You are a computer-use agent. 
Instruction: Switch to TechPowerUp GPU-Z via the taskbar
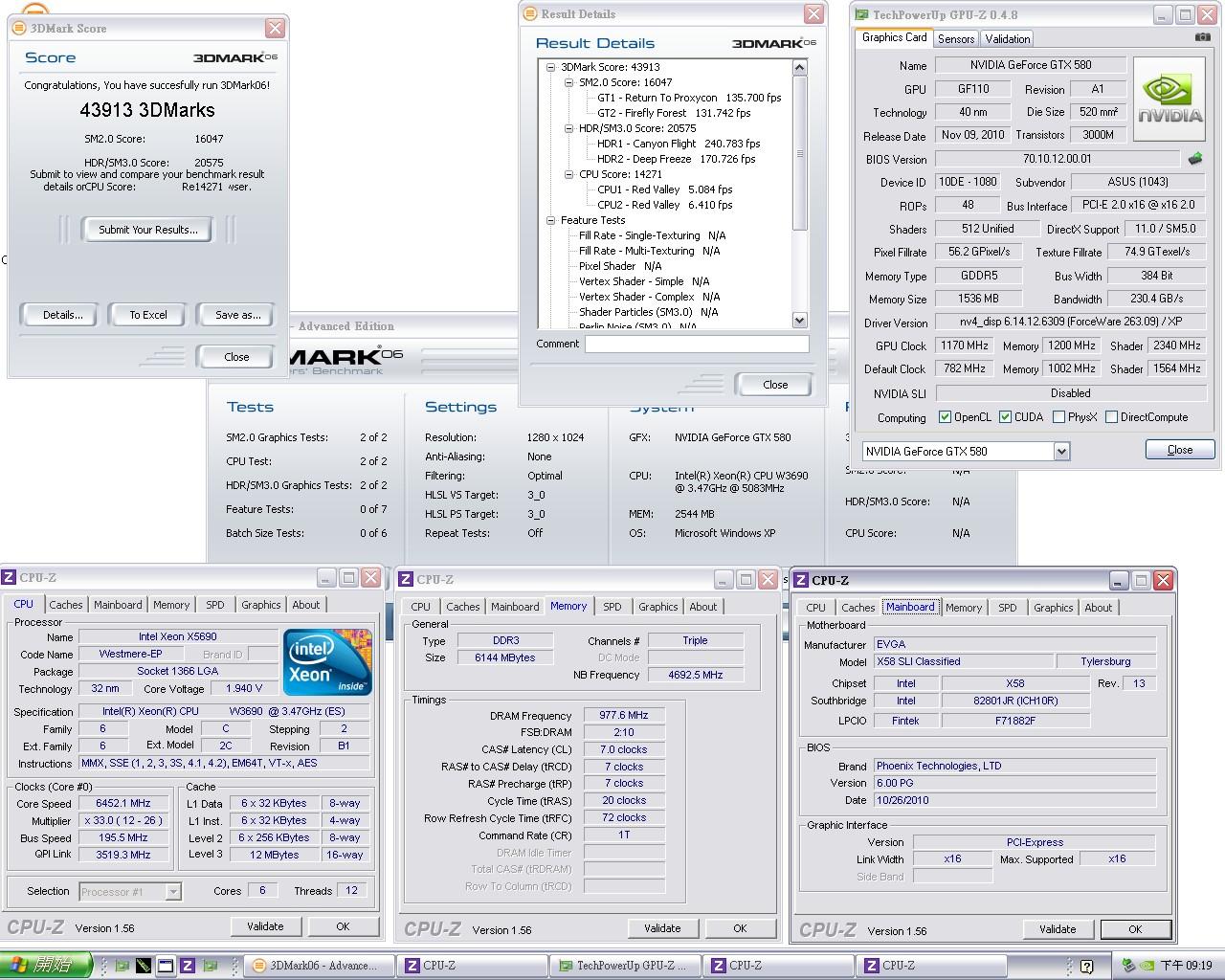click(625, 966)
